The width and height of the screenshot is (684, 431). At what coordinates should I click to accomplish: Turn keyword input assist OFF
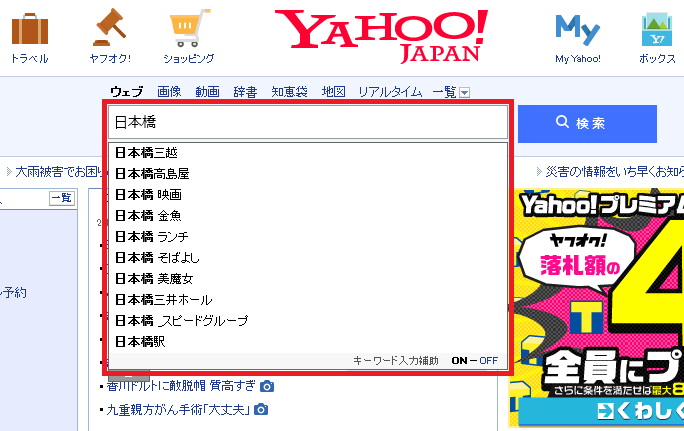tap(489, 361)
